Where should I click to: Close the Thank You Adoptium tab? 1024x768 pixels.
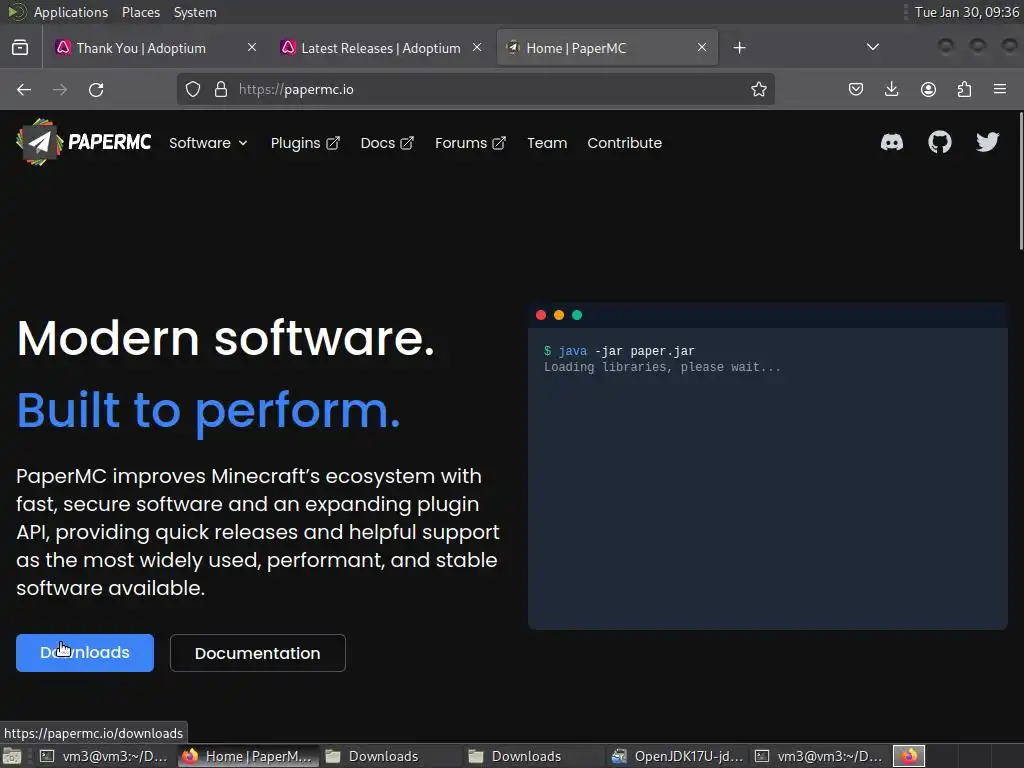[252, 47]
